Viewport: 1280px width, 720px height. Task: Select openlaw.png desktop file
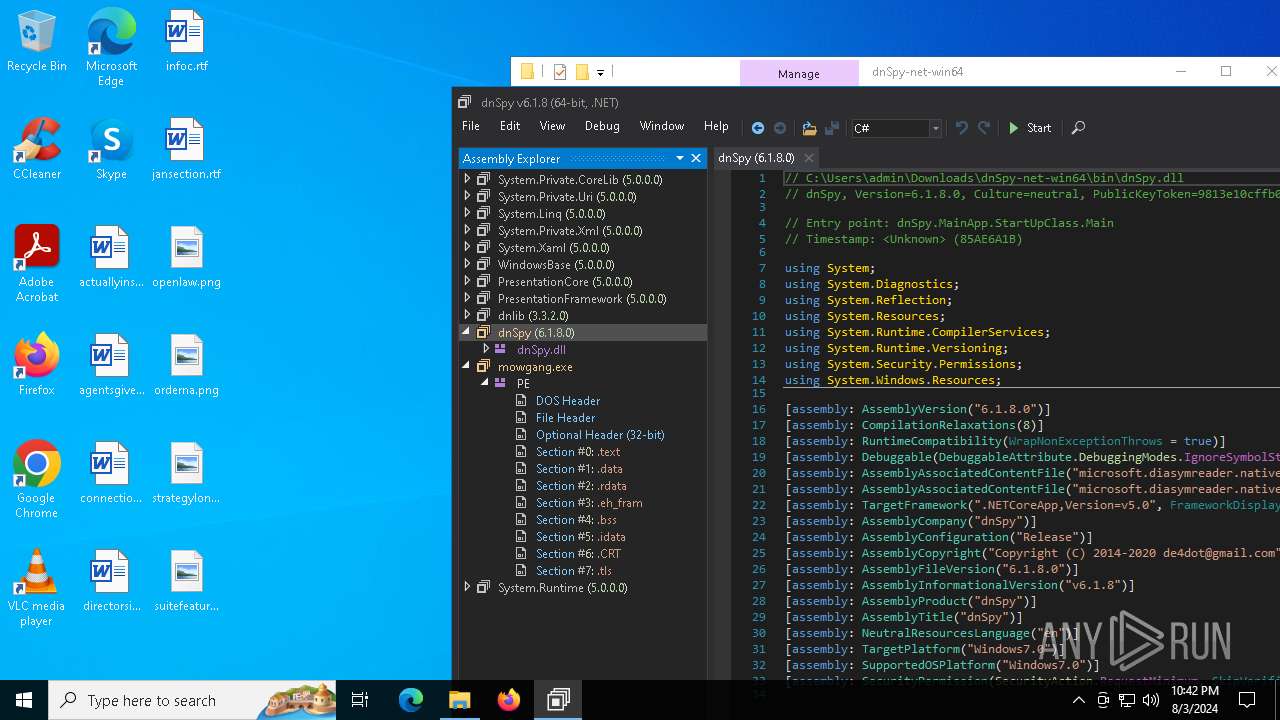coord(186,258)
